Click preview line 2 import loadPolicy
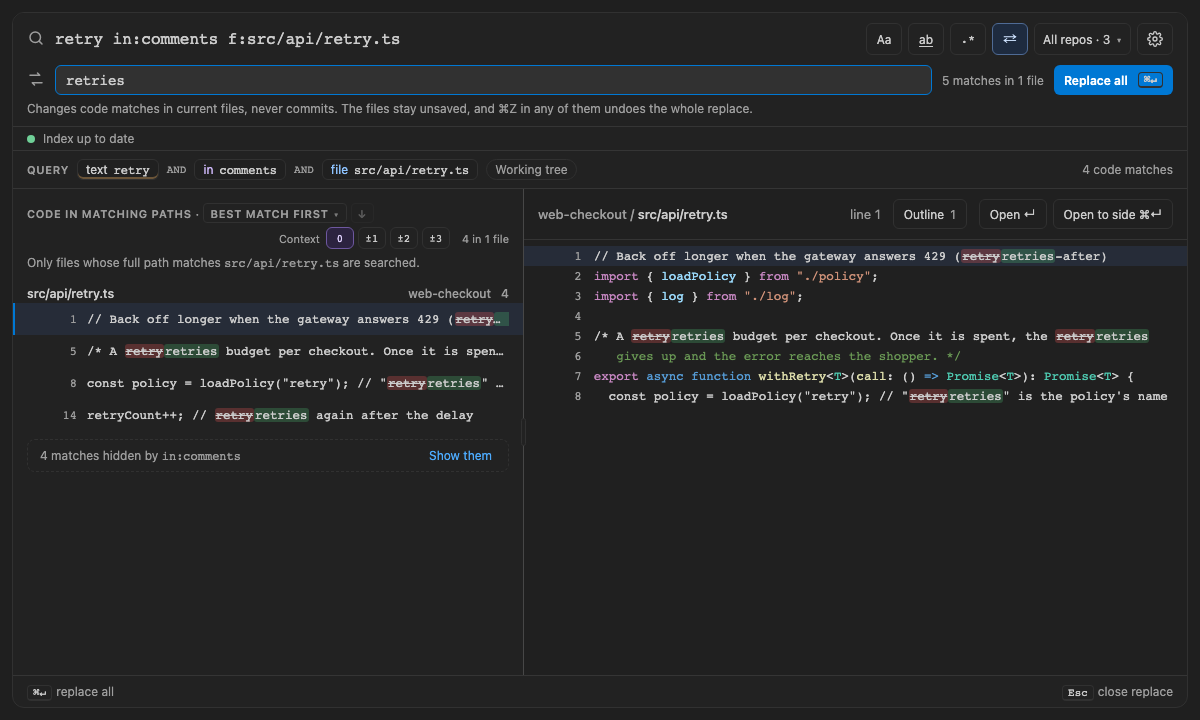The width and height of the screenshot is (1200, 720). click(856, 276)
